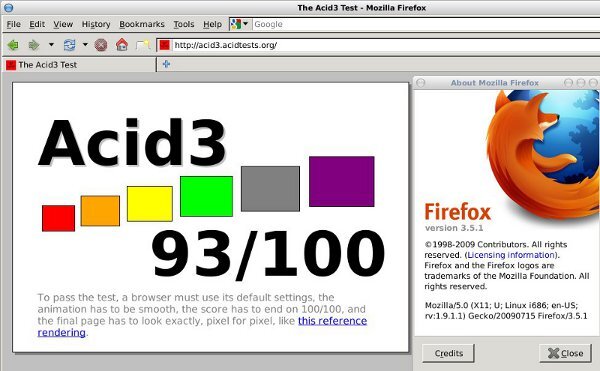Open the Help menu

coord(212,24)
